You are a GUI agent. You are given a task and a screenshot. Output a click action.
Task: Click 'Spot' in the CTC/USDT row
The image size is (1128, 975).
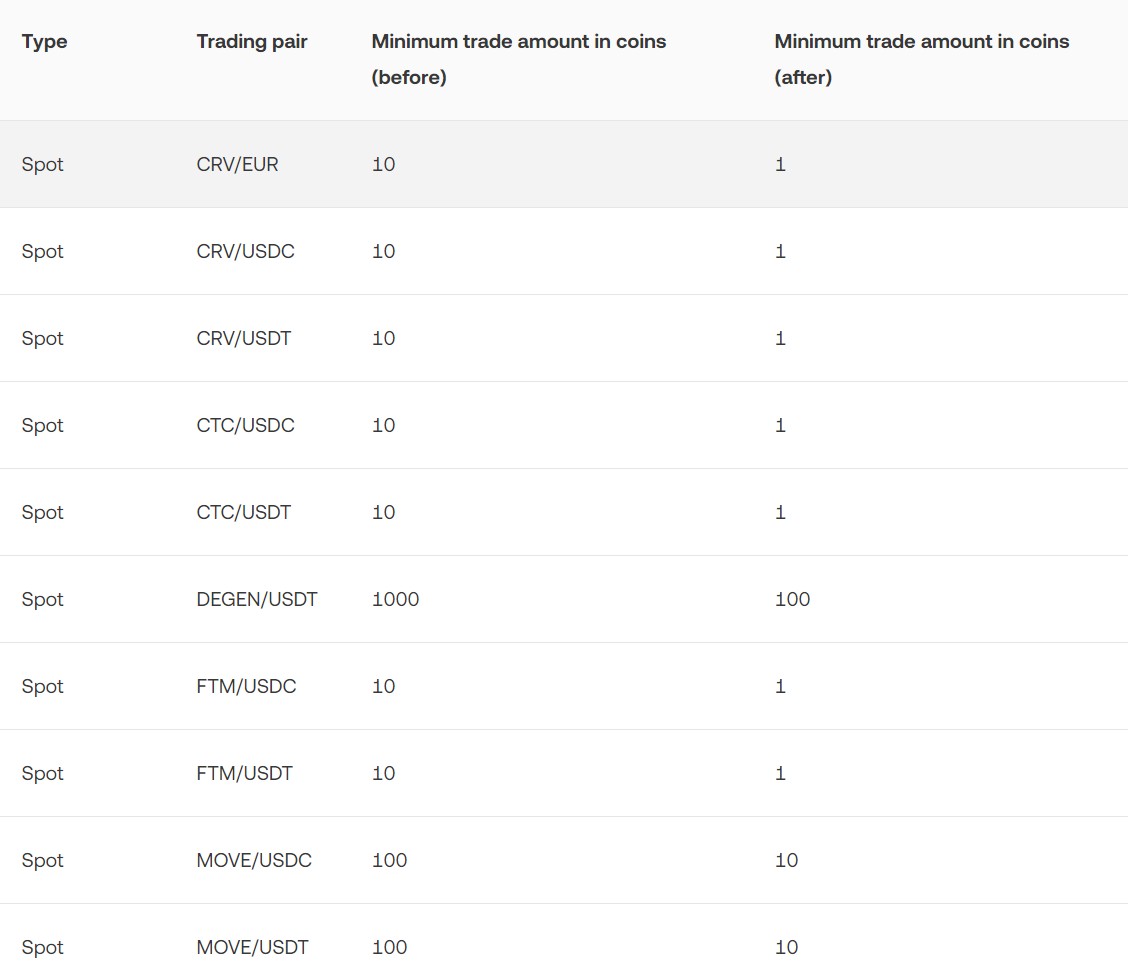pos(42,513)
